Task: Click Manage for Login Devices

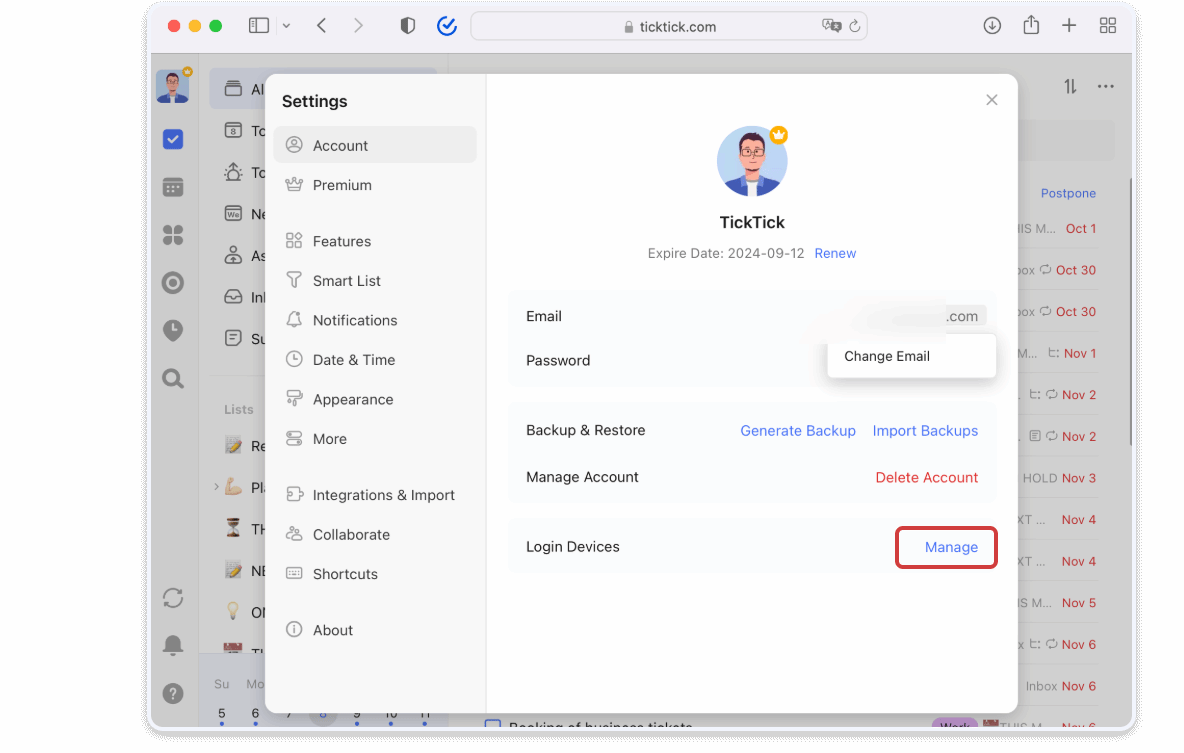Action: [950, 547]
